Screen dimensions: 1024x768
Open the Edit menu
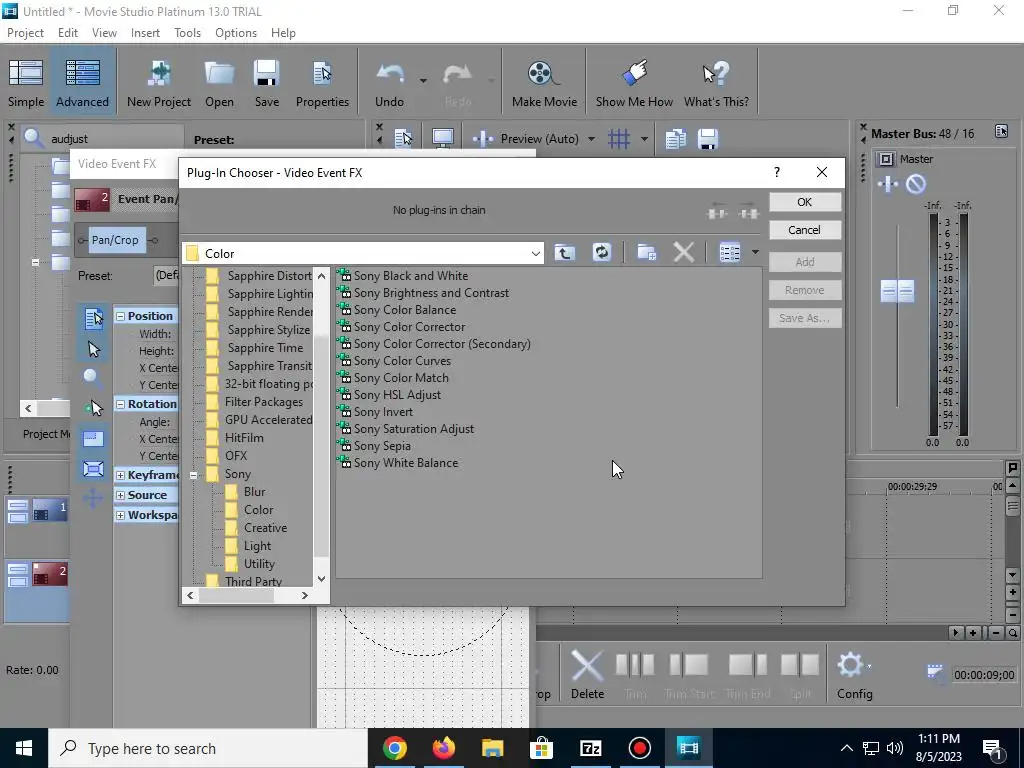[67, 33]
